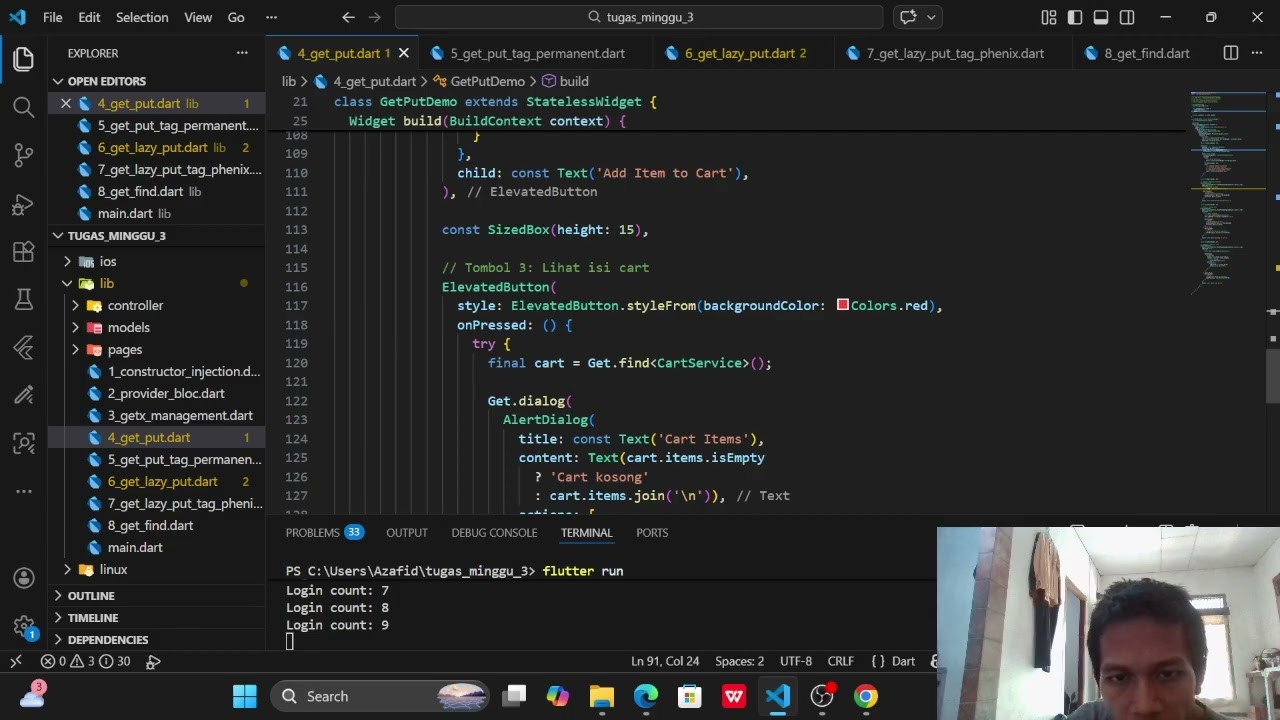
Task: Toggle primary side bar visibility
Action: tap(1075, 17)
